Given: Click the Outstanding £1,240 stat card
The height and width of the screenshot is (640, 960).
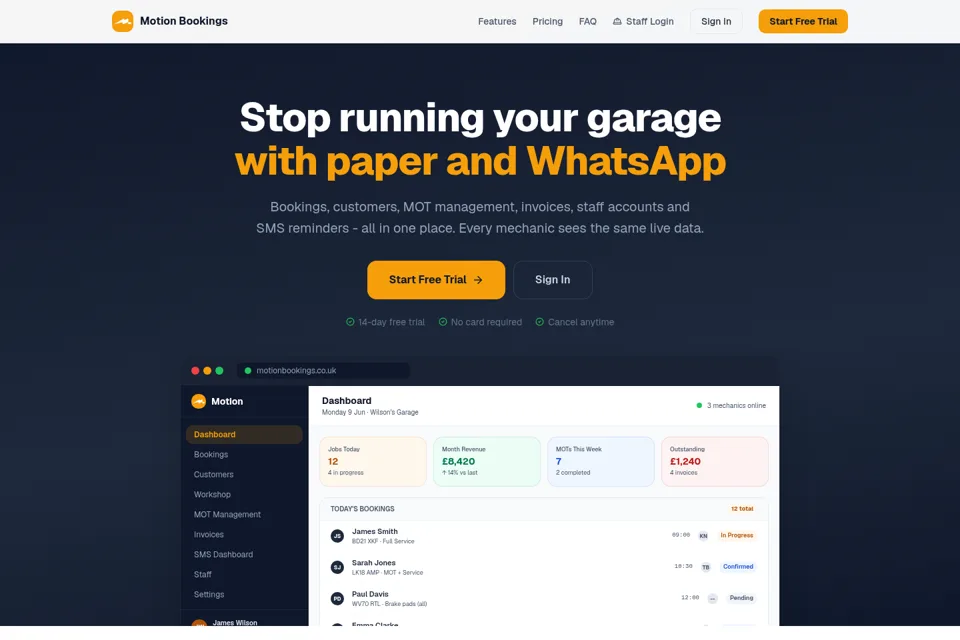Looking at the screenshot, I should tap(714, 461).
